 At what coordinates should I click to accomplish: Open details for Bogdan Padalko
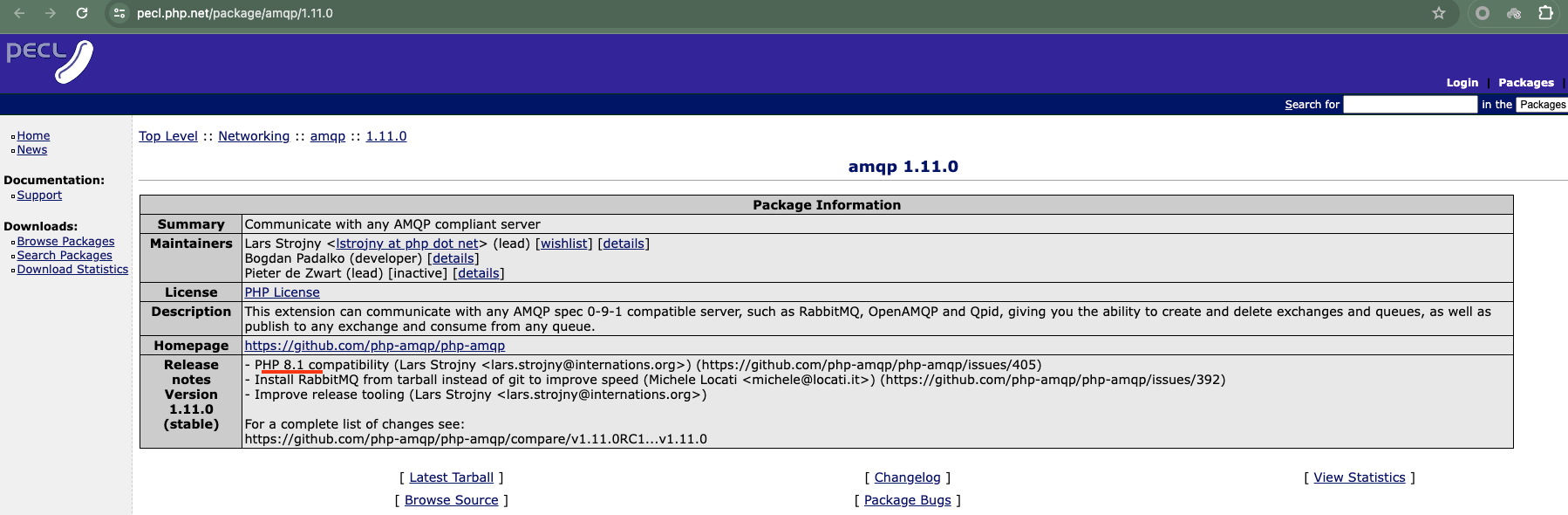[453, 258]
